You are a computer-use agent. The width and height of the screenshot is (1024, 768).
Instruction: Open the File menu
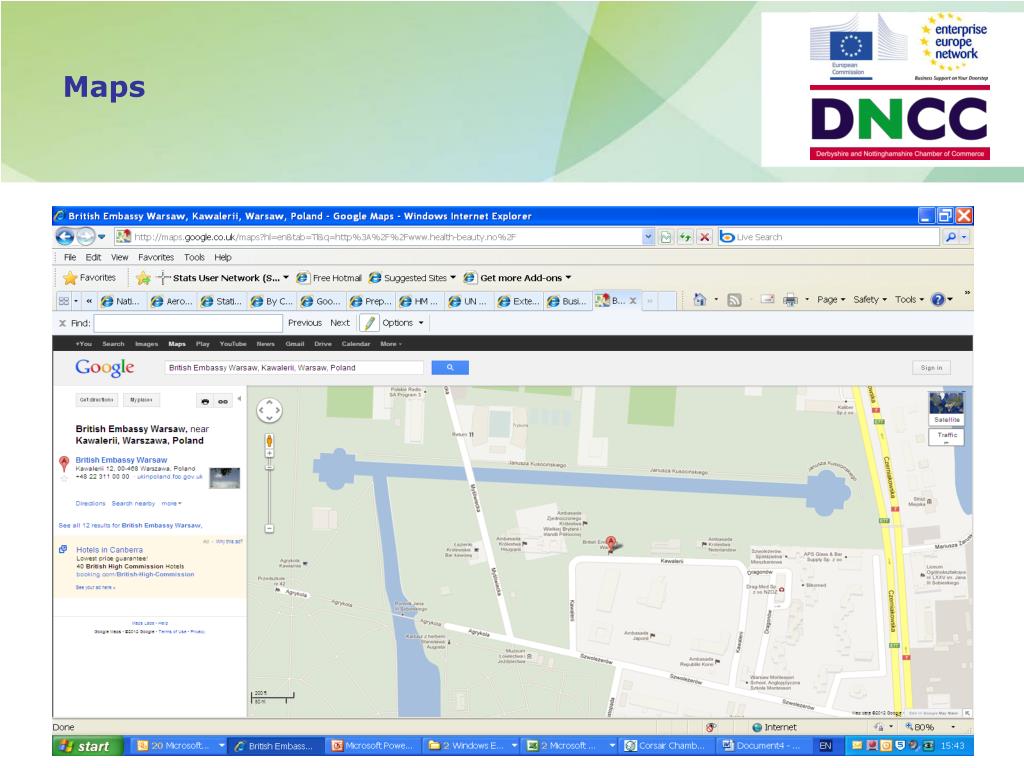(70, 257)
